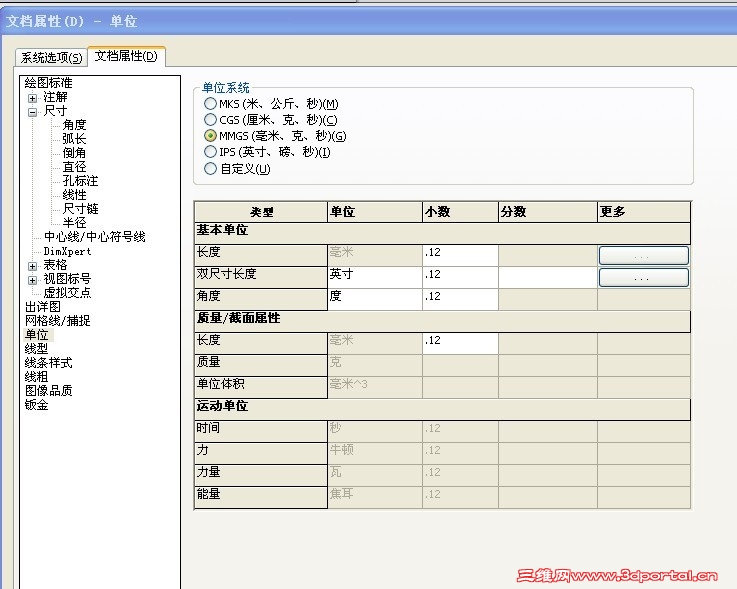
Task: Switch to 系统选项 tab
Action: point(51,58)
